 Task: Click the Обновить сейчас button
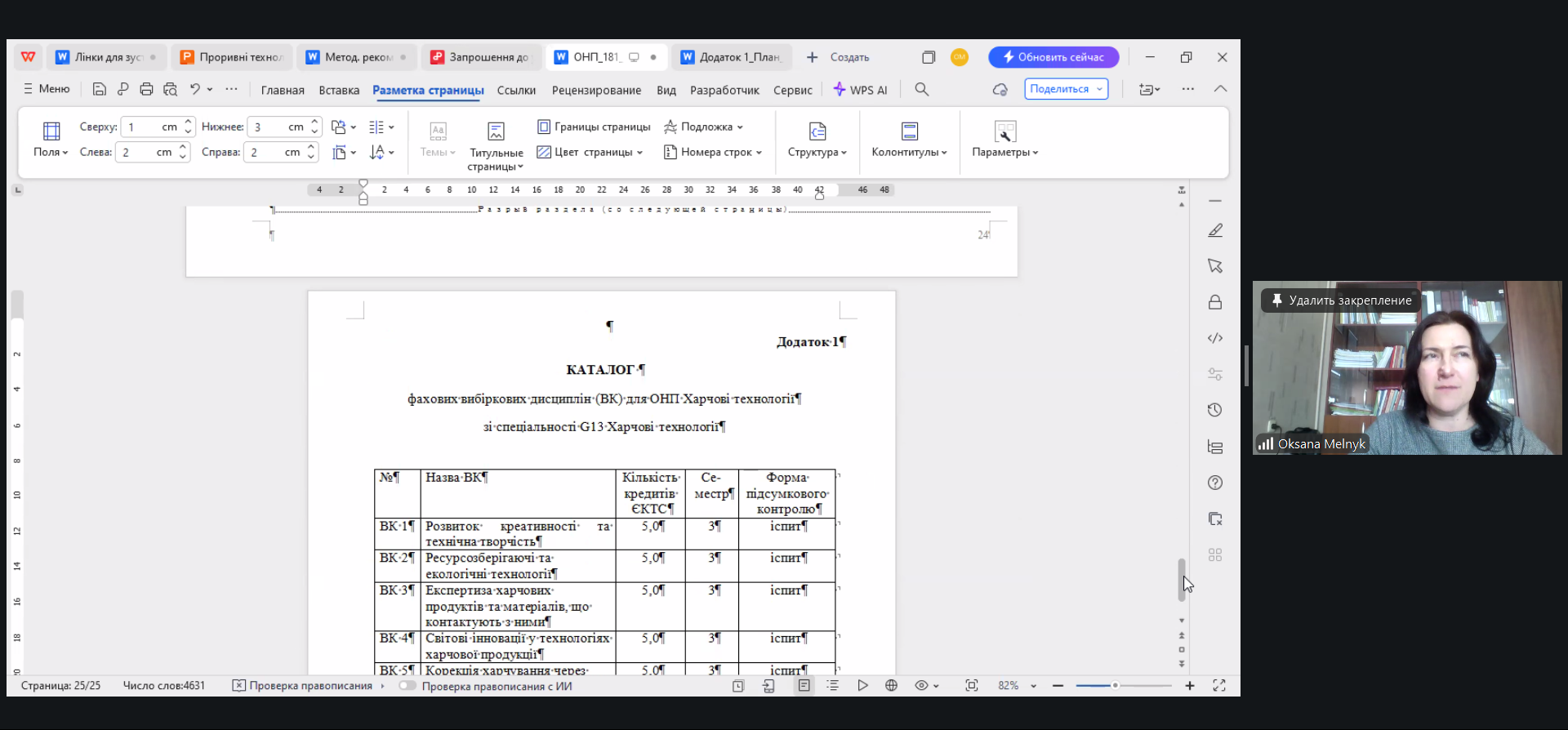(1053, 57)
